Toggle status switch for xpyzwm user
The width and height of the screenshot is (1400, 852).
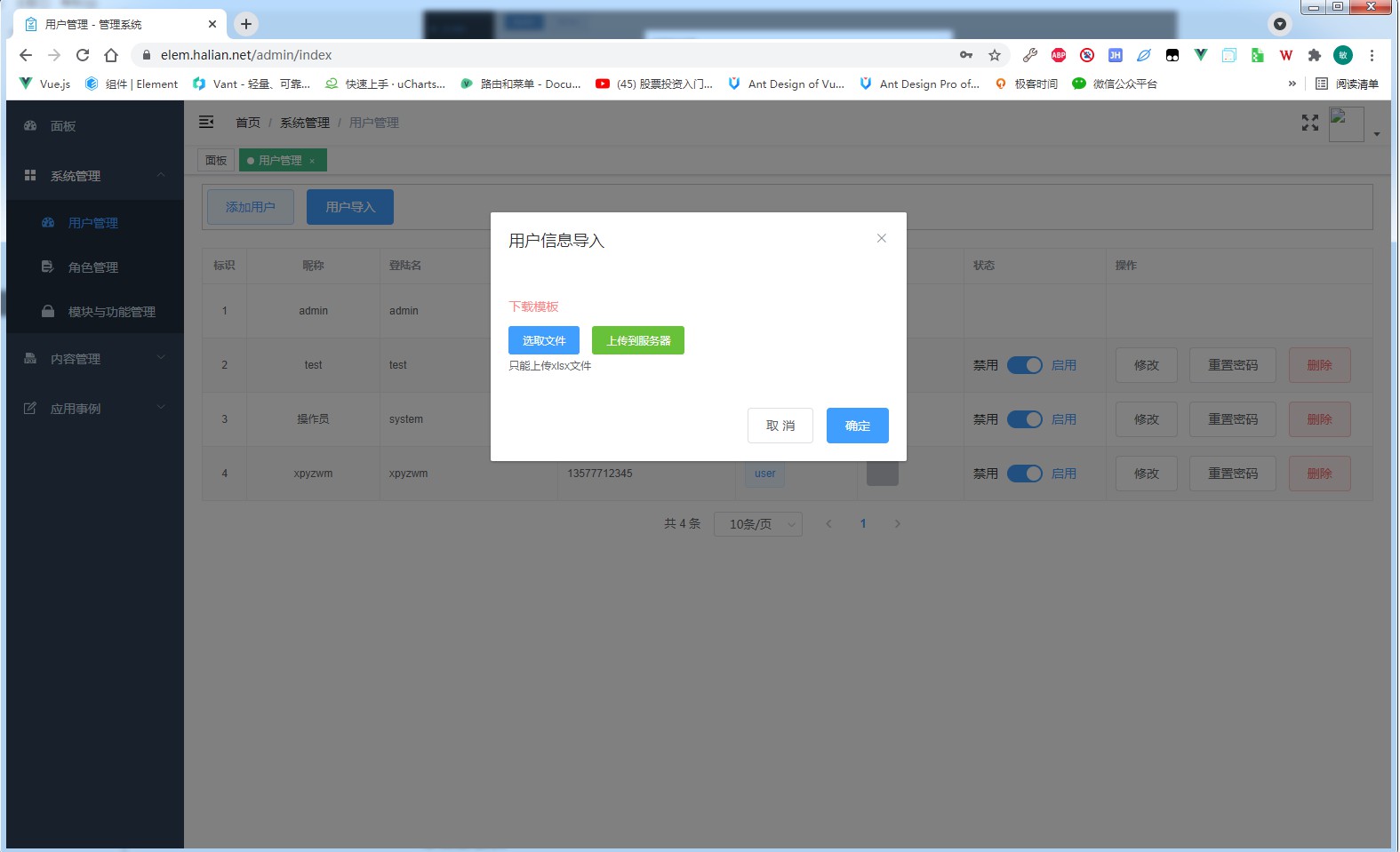(1024, 474)
